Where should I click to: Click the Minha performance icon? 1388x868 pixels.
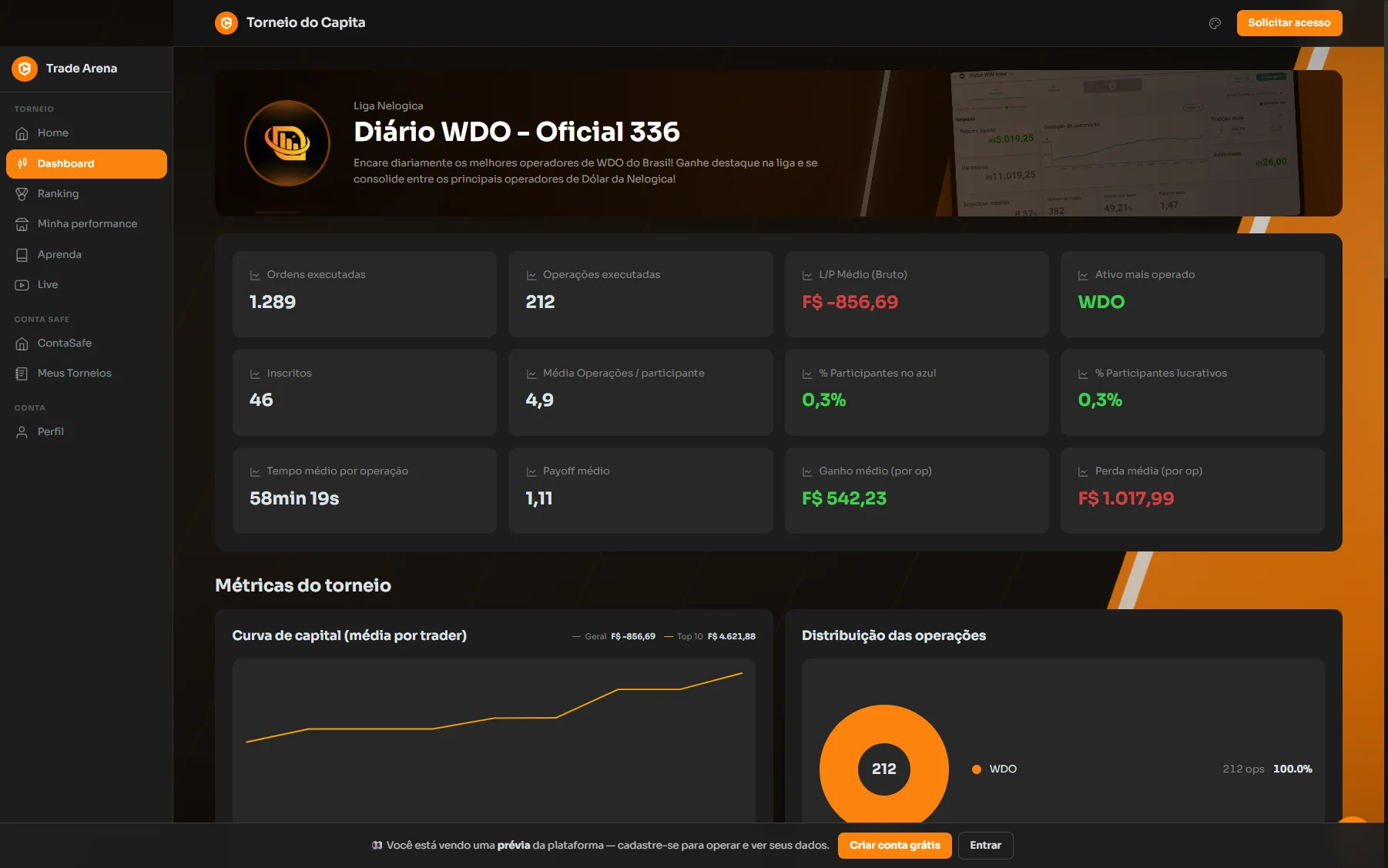[x=22, y=224]
